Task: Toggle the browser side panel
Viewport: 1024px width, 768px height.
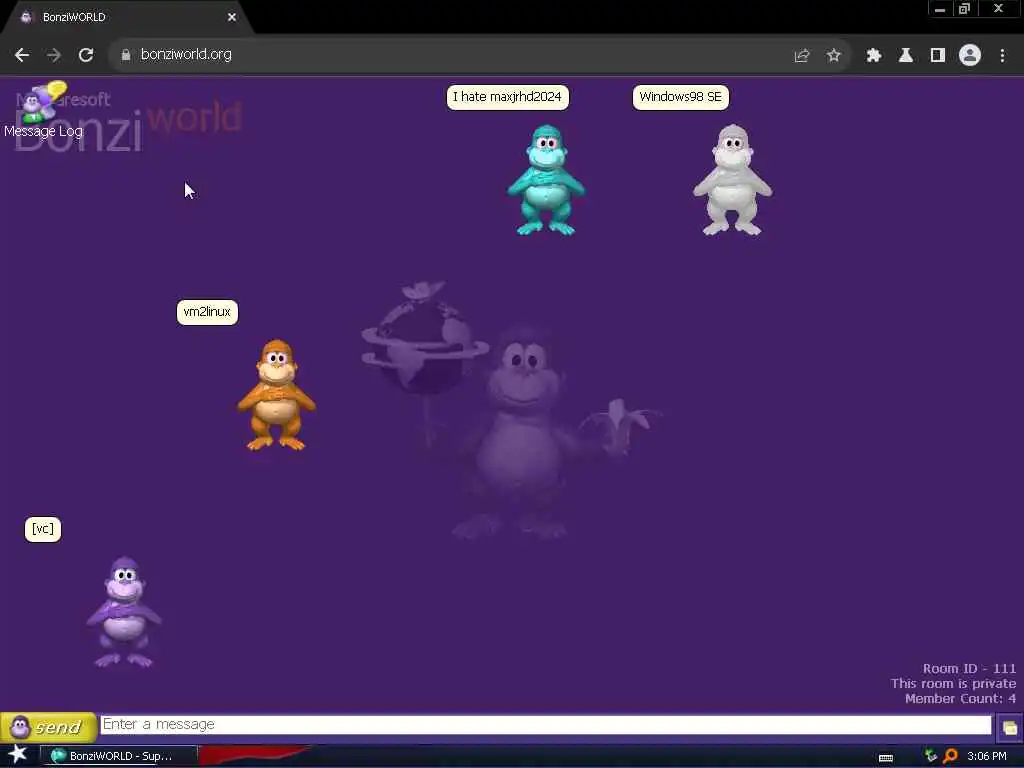Action: (938, 56)
